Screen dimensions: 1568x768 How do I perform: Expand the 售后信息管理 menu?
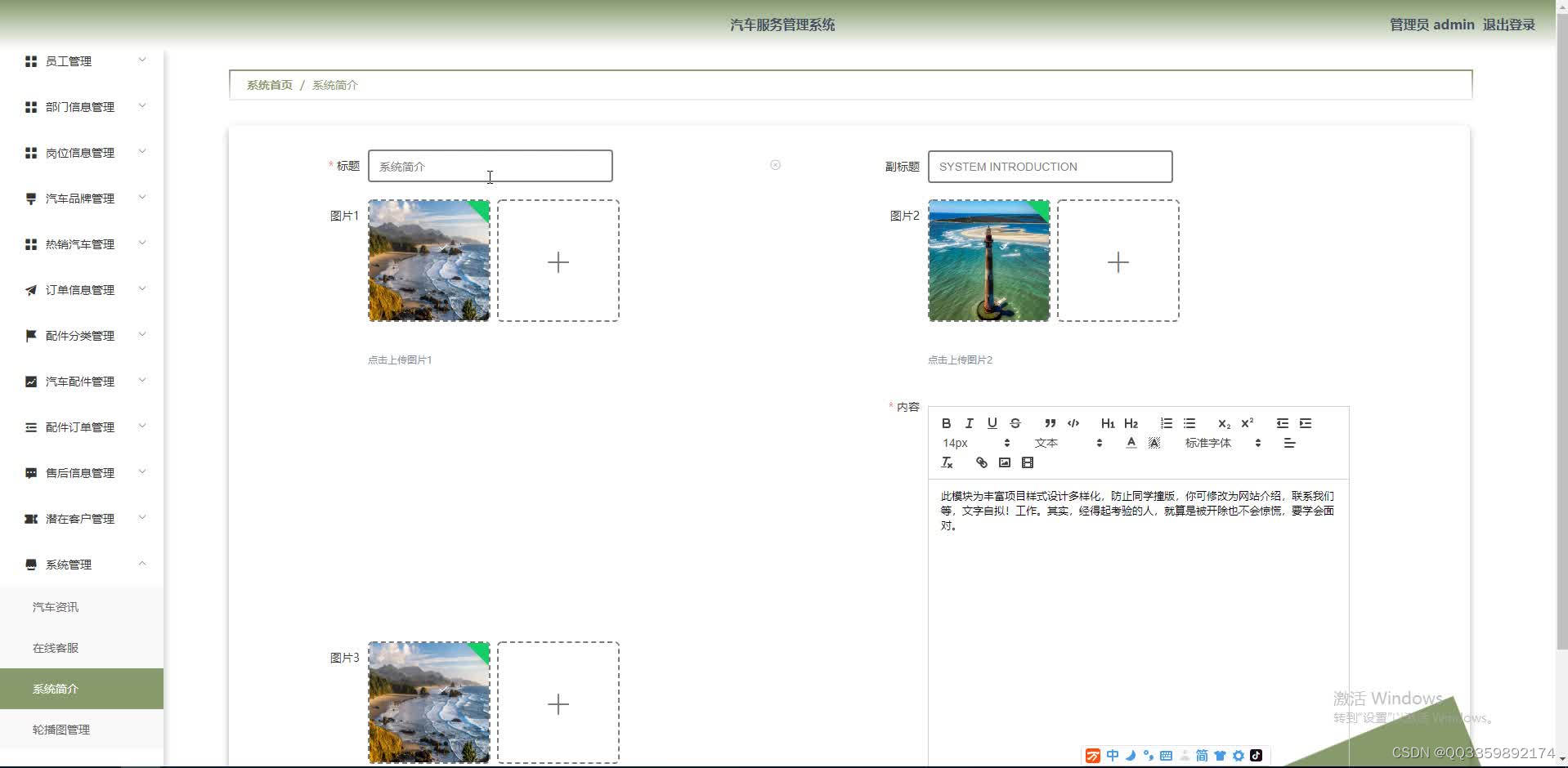point(82,473)
